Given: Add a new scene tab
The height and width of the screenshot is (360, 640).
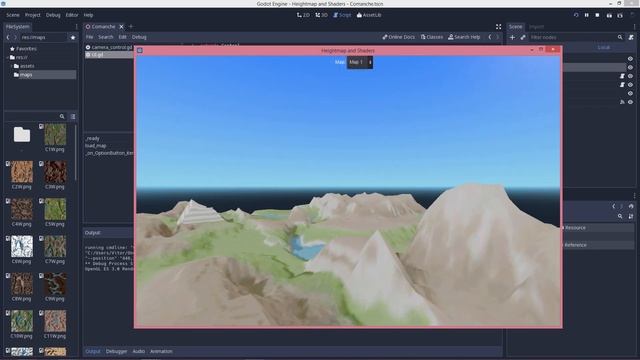Looking at the screenshot, I should pos(131,27).
